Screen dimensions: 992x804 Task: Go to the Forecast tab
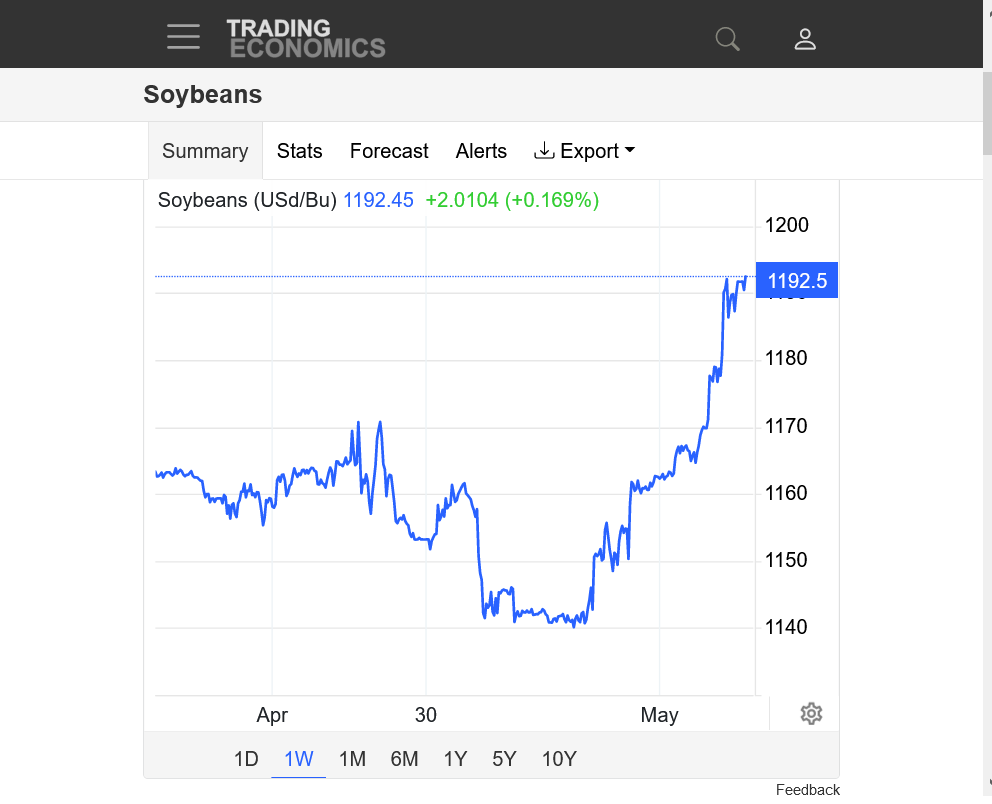click(389, 151)
